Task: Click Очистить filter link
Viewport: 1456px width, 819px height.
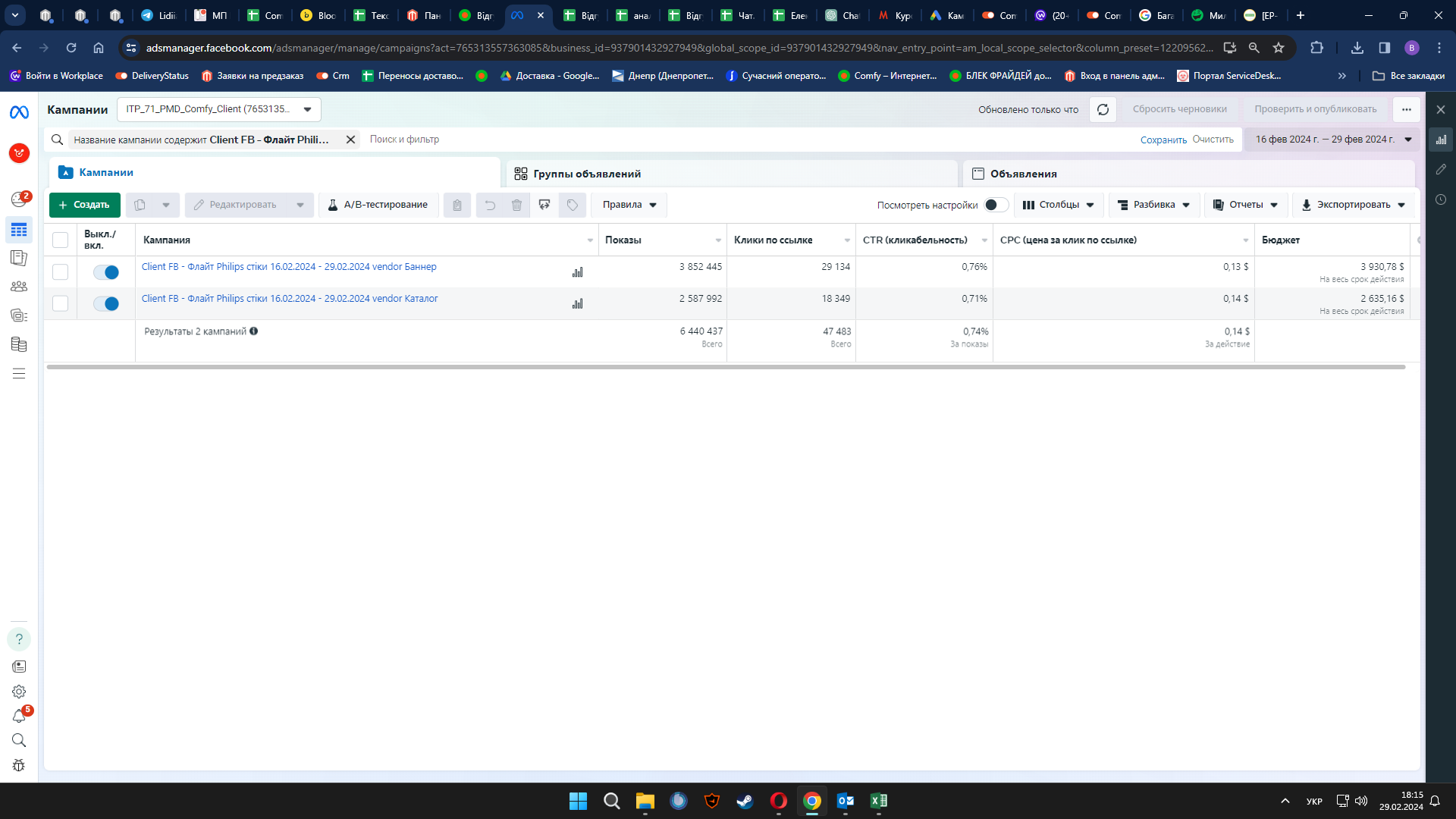Action: coord(1213,140)
